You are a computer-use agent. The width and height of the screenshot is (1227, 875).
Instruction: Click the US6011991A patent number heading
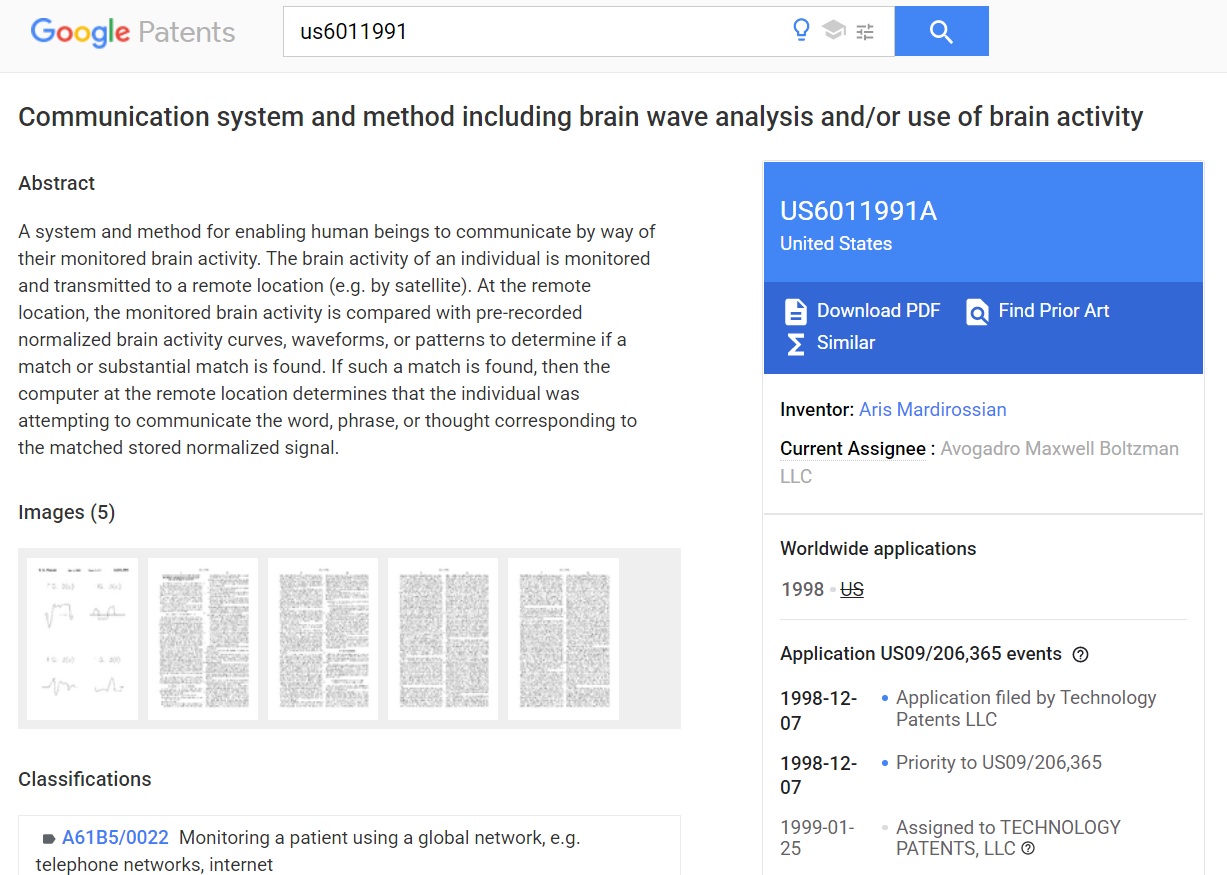tap(858, 211)
